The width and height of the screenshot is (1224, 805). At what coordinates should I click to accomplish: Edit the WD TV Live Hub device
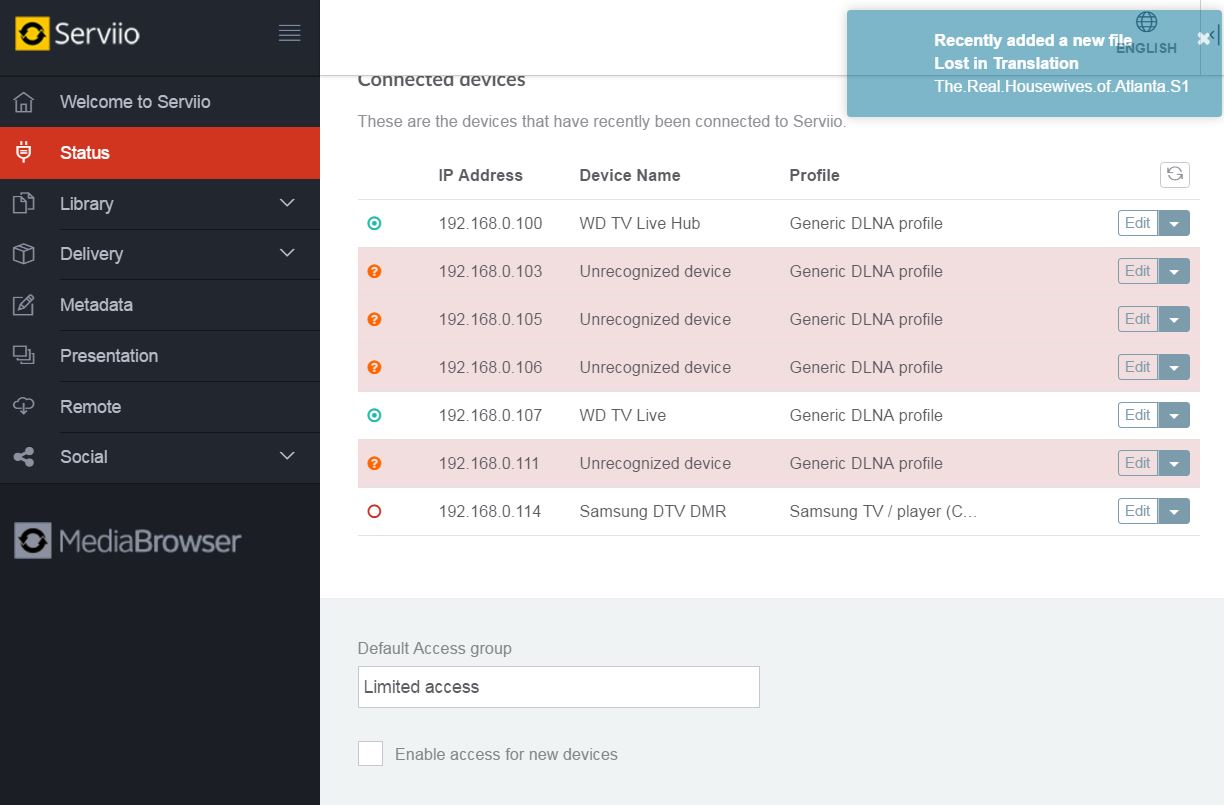1137,223
